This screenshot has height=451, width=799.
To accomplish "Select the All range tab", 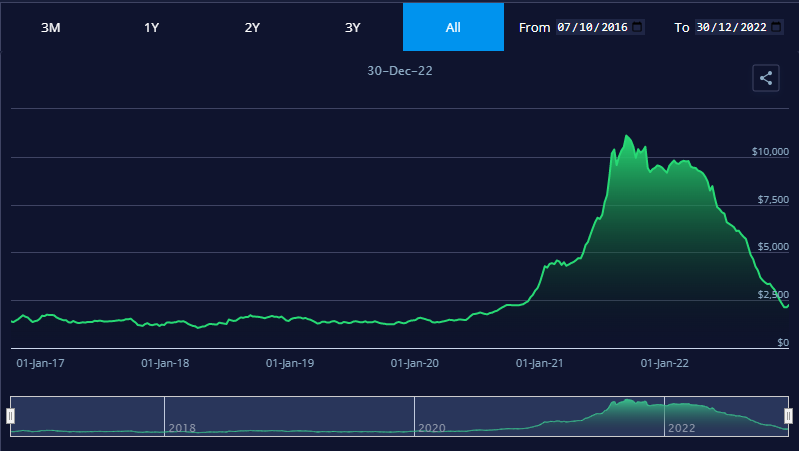I will coord(453,27).
